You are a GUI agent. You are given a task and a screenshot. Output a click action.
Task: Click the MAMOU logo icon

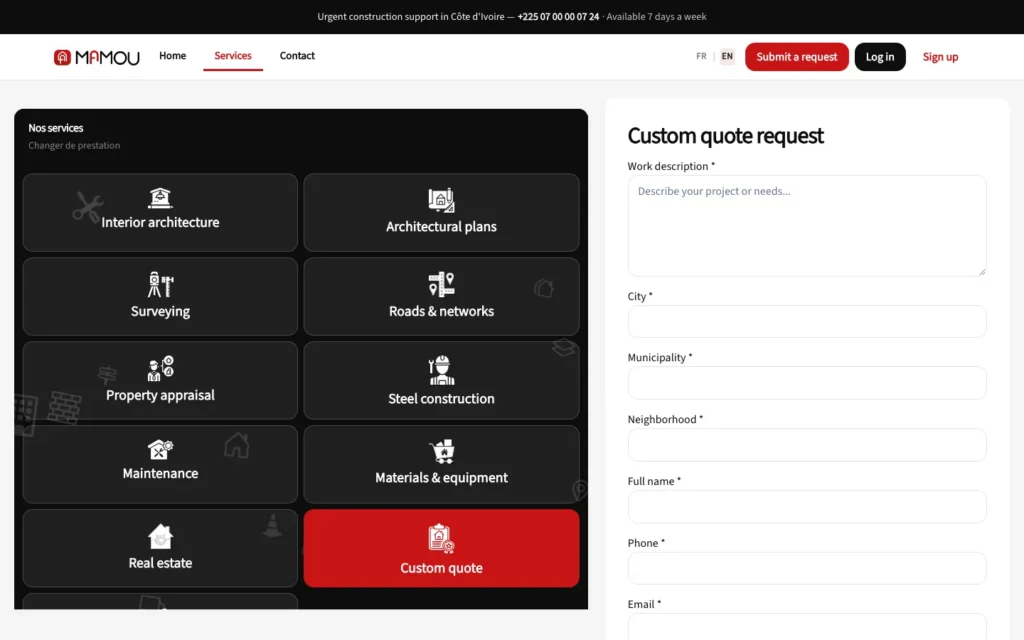[x=62, y=57]
